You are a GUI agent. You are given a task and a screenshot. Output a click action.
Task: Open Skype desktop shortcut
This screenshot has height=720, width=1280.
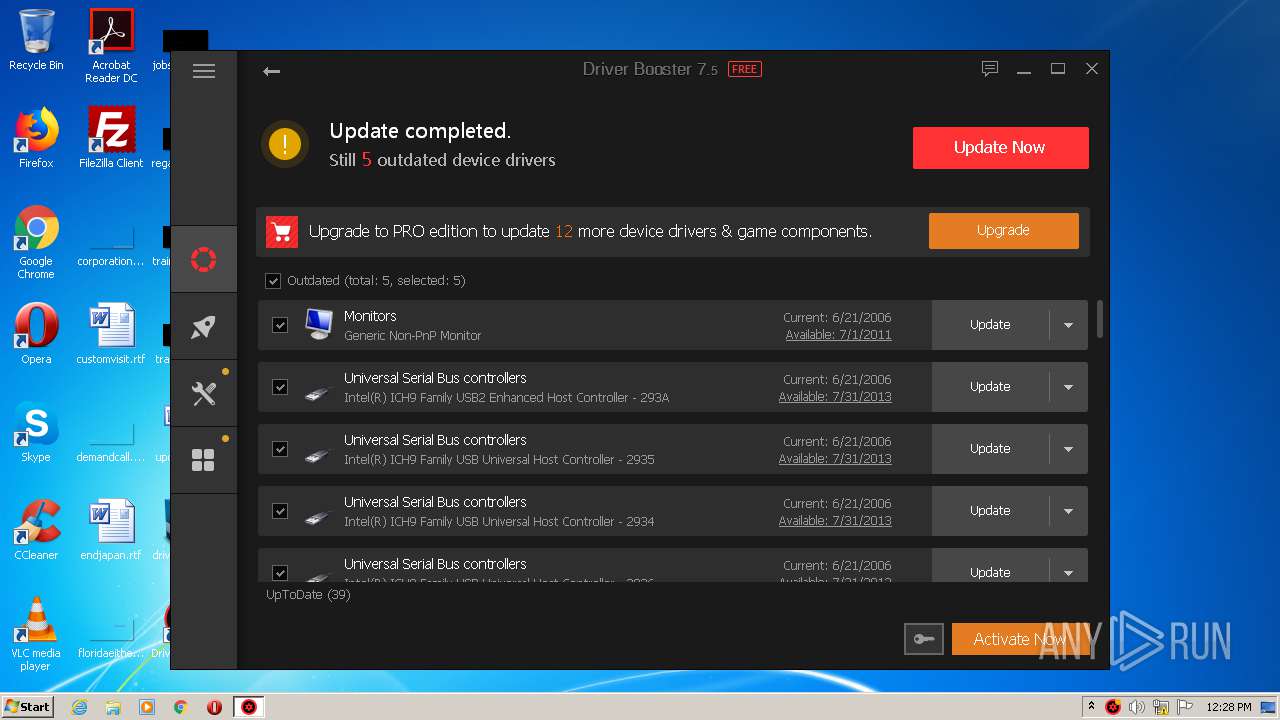click(36, 432)
